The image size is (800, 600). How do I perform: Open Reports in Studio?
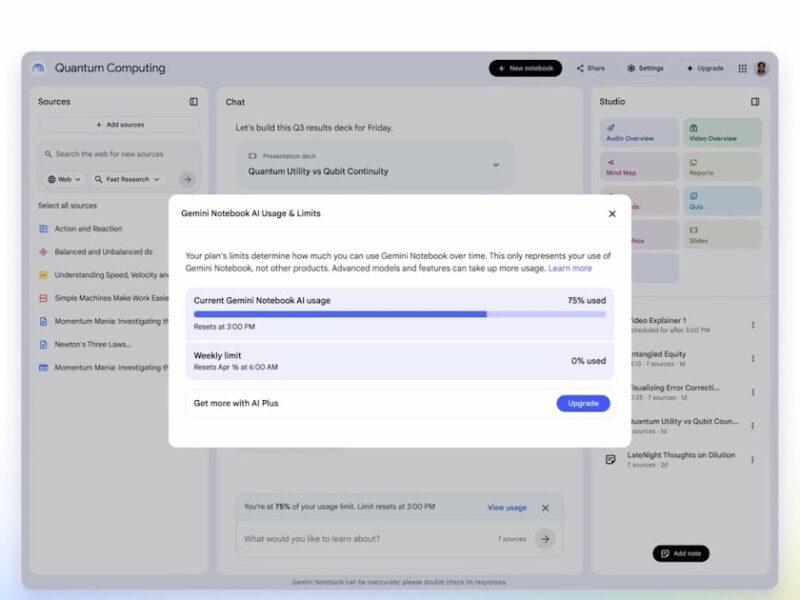tap(722, 167)
